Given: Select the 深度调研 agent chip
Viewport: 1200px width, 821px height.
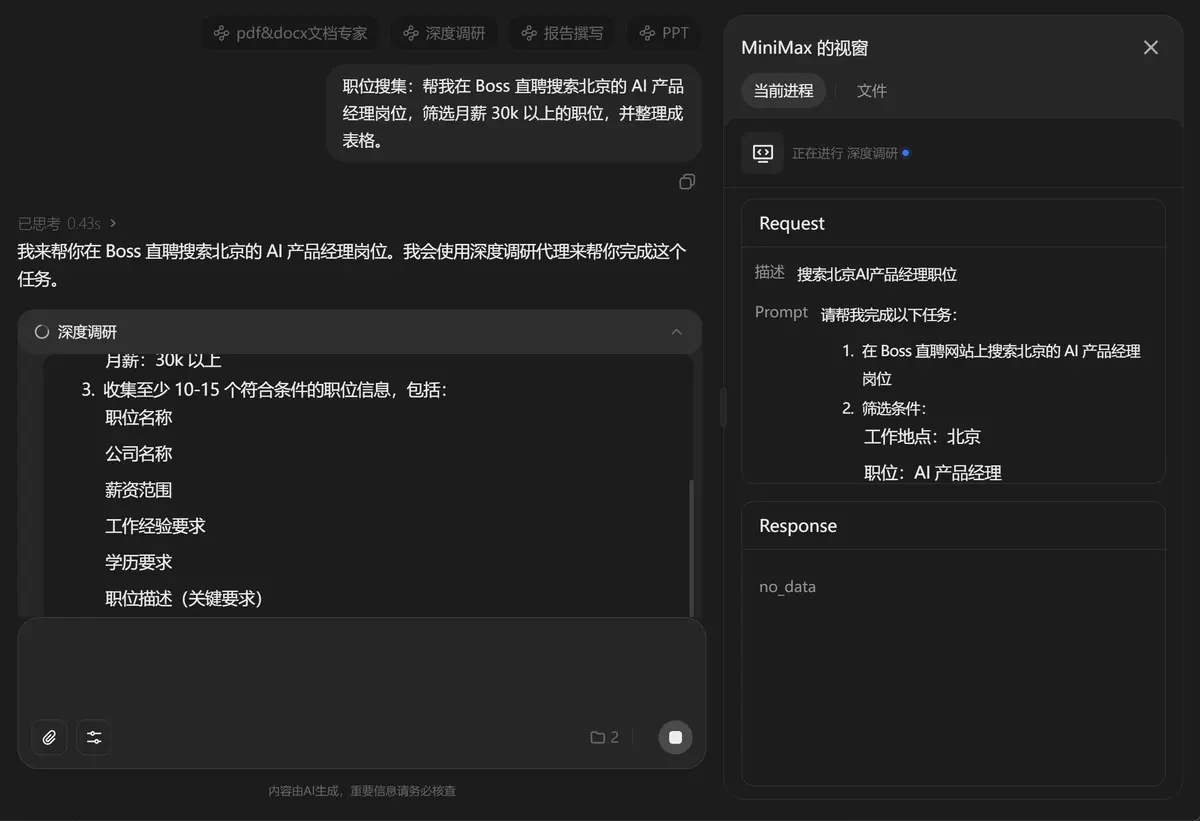Looking at the screenshot, I should pos(444,33).
